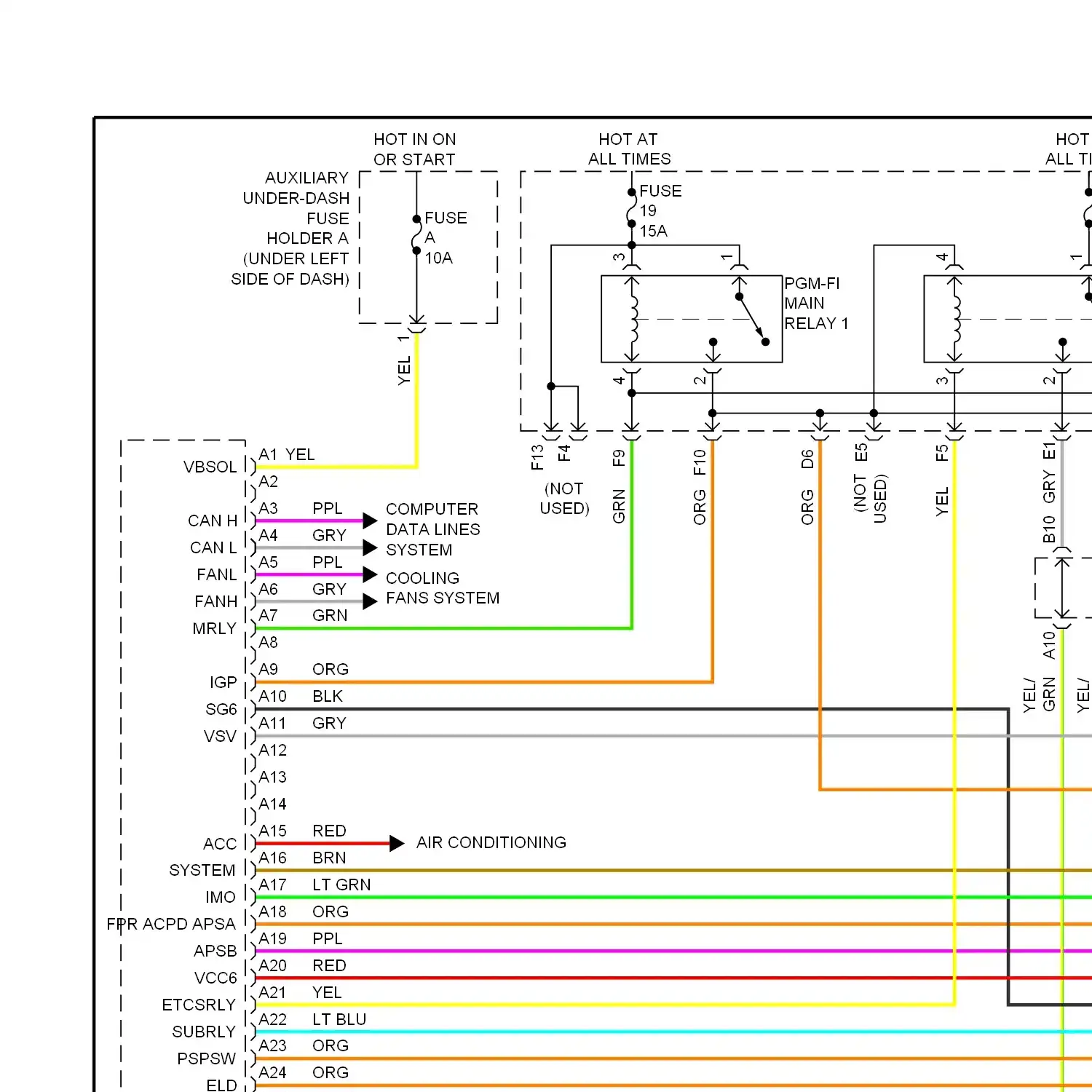Image resolution: width=1092 pixels, height=1092 pixels.
Task: Select 'FPR ACPD APSA' label
Action: click(171, 925)
